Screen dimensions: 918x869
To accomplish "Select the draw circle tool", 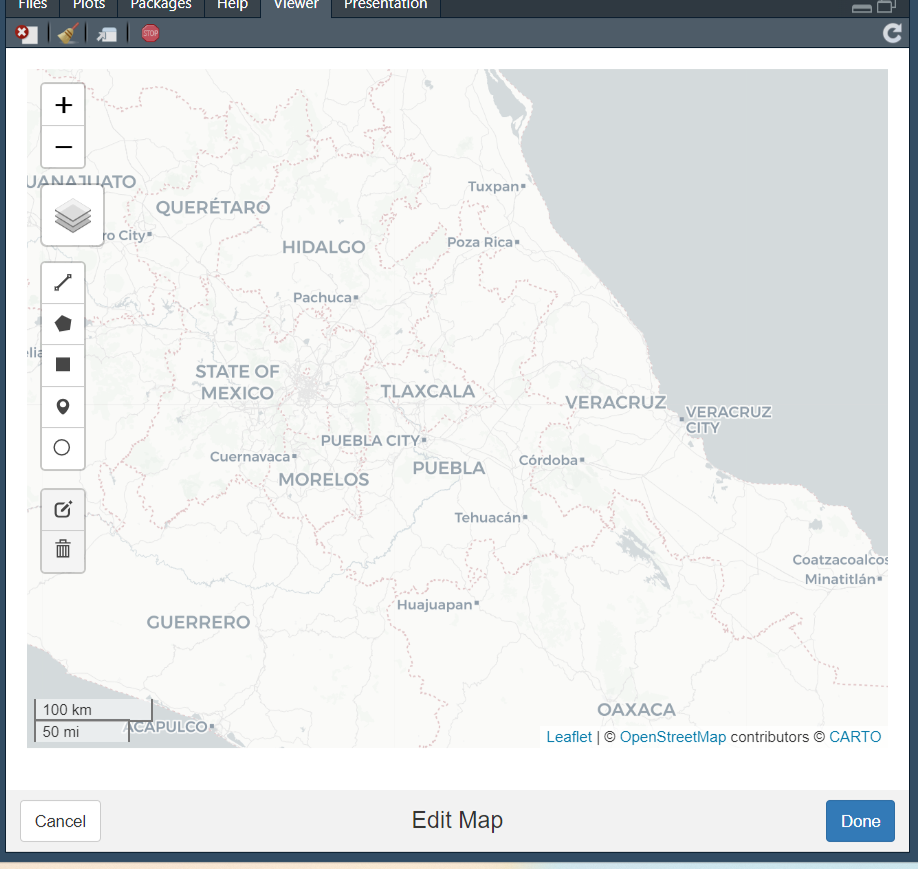I will (63, 448).
